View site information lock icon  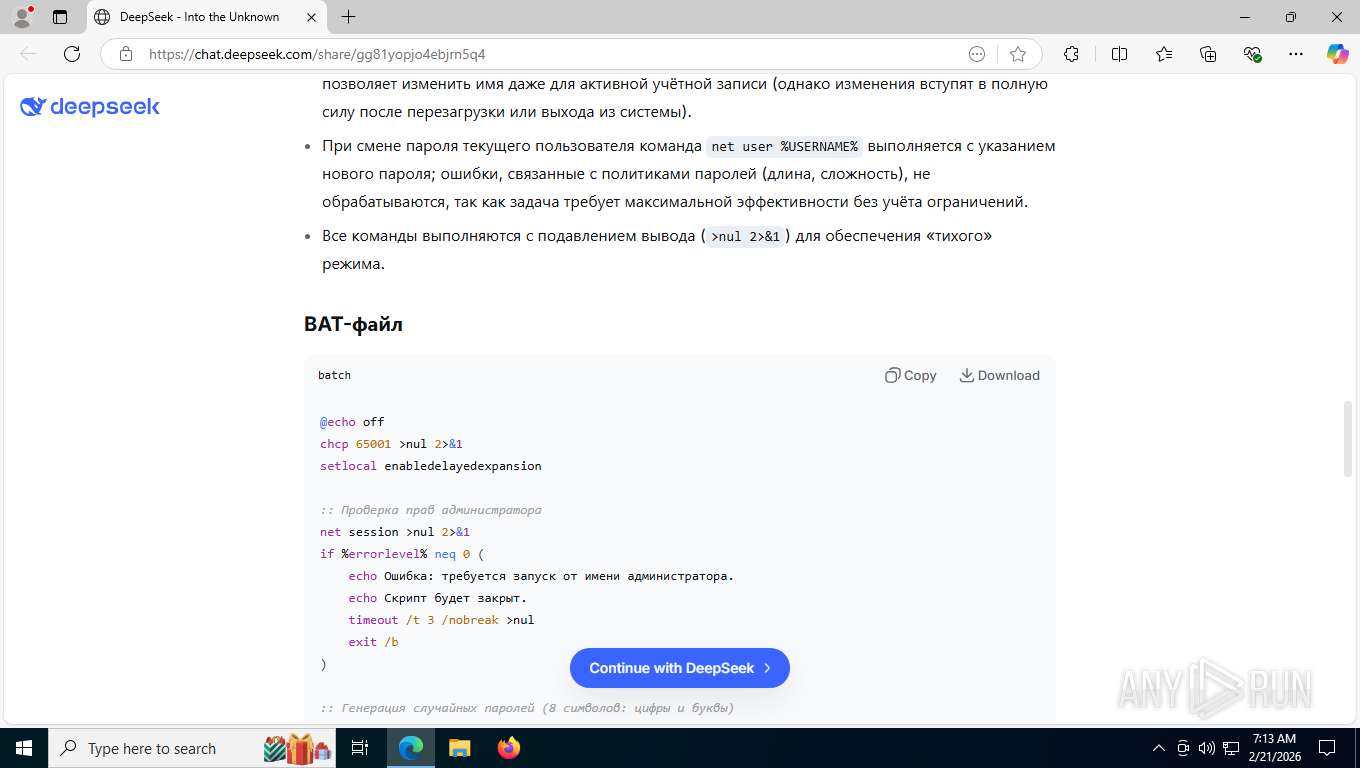point(126,54)
